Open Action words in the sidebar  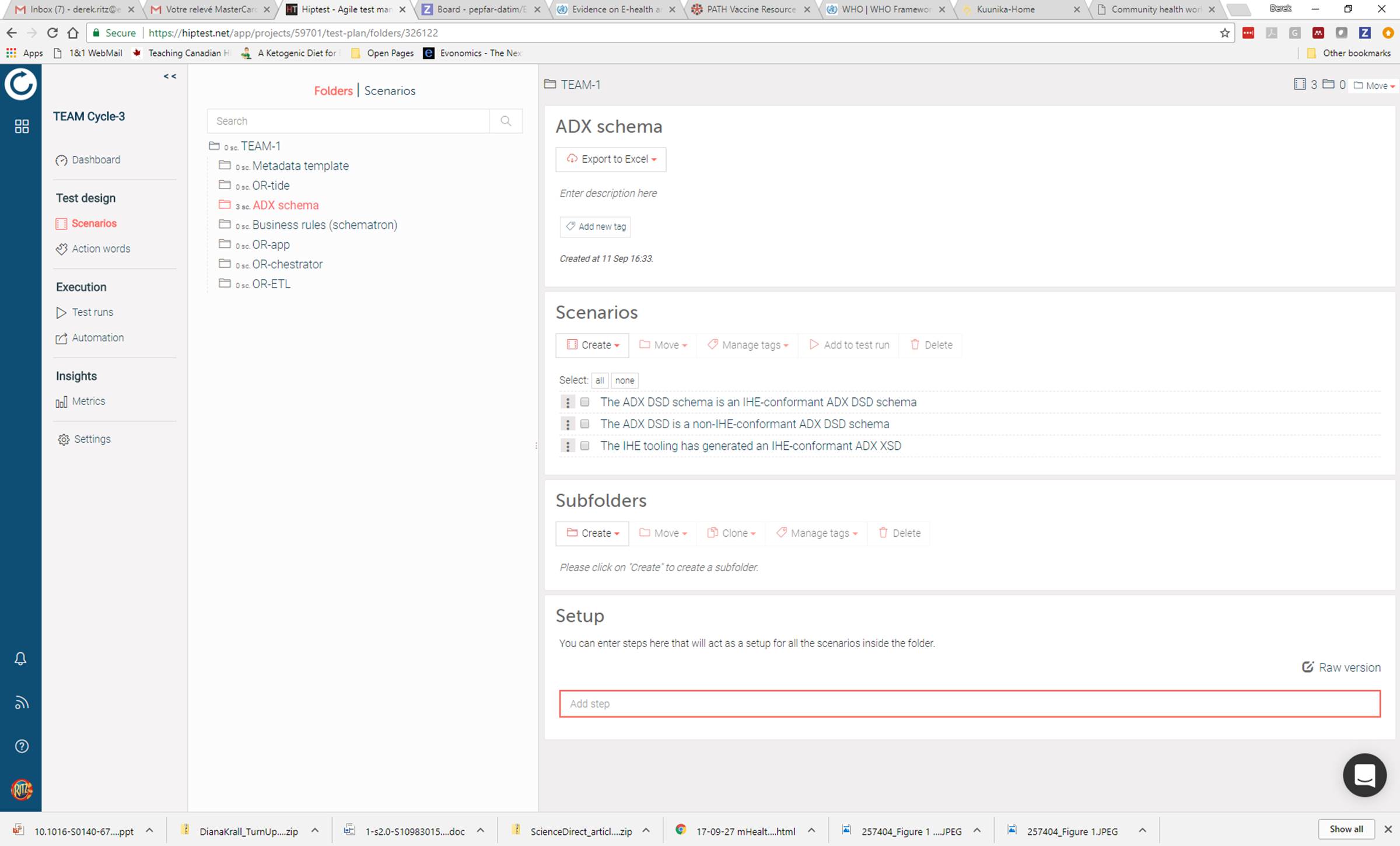[x=93, y=249]
